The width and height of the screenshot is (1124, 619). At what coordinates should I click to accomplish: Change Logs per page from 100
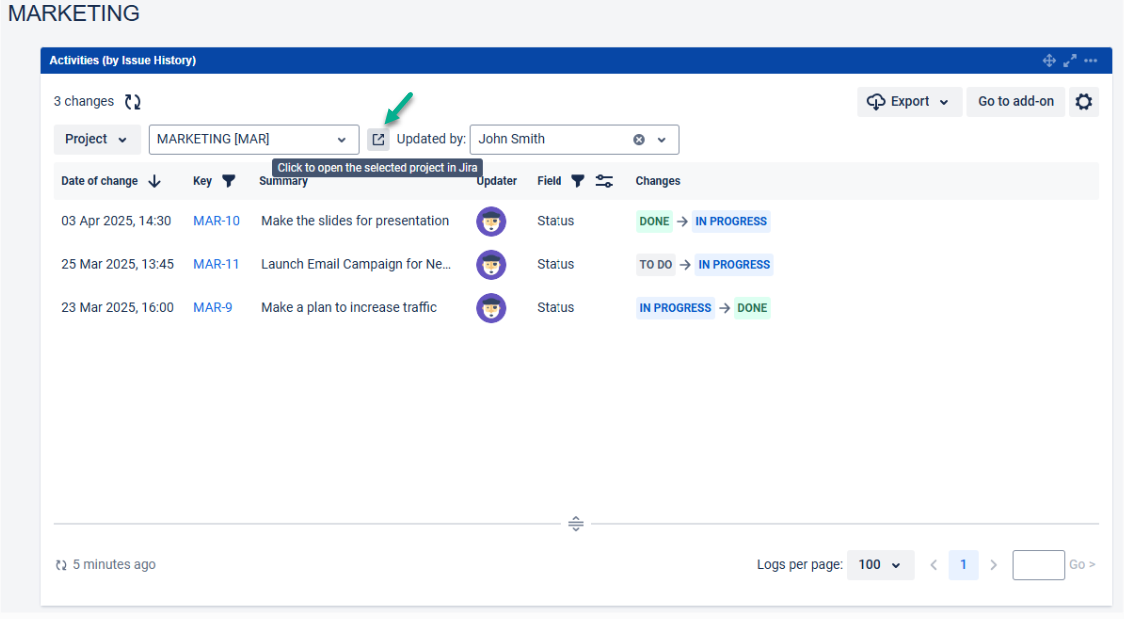tap(879, 565)
